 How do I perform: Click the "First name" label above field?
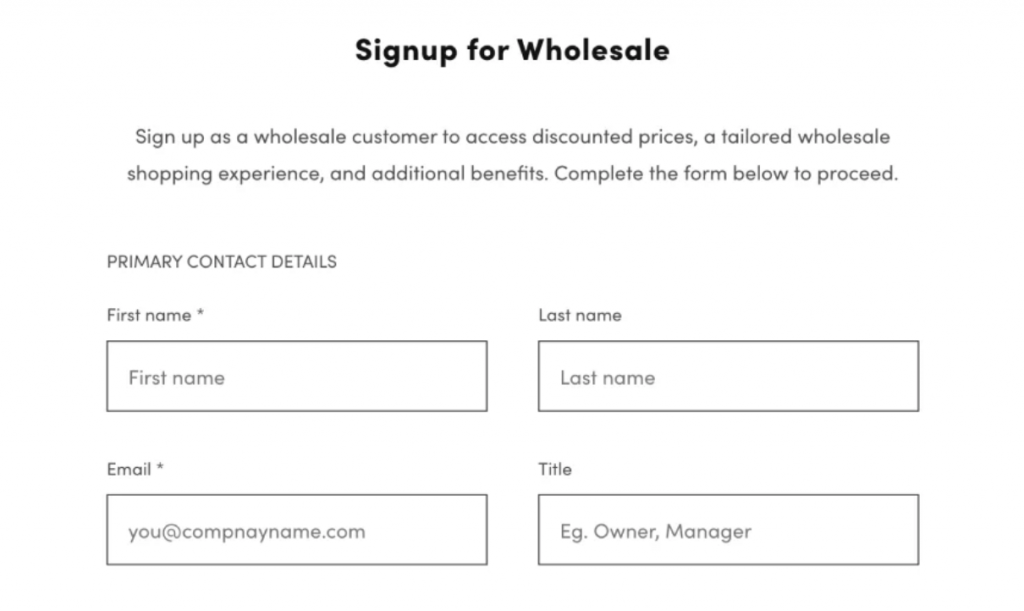[x=149, y=315]
